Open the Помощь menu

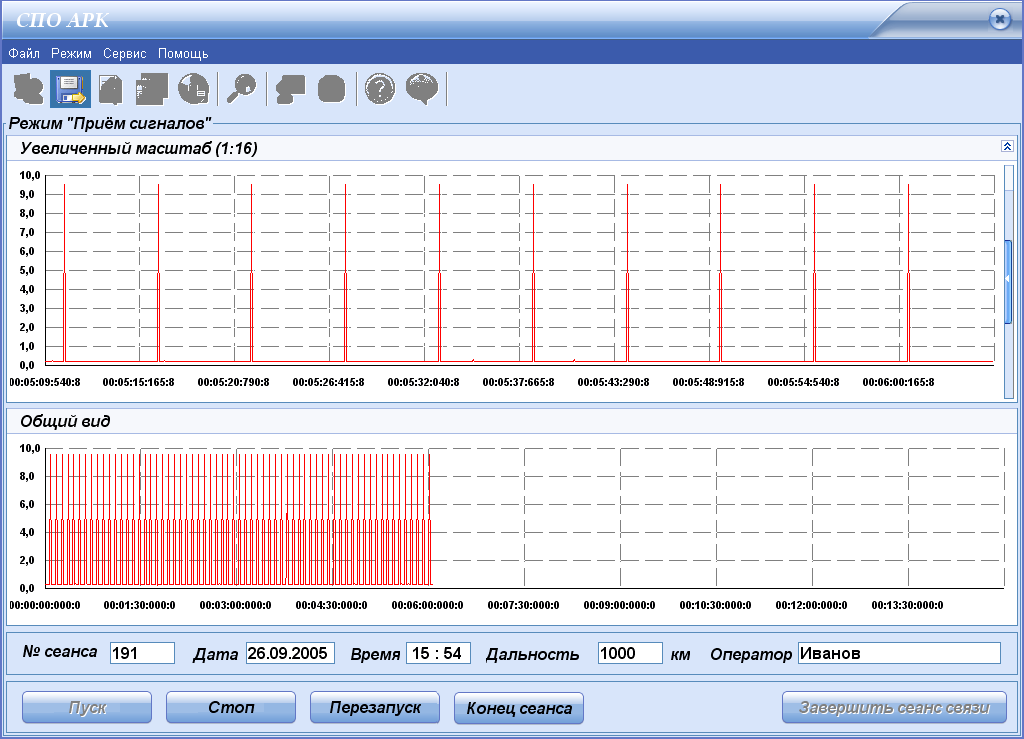183,53
